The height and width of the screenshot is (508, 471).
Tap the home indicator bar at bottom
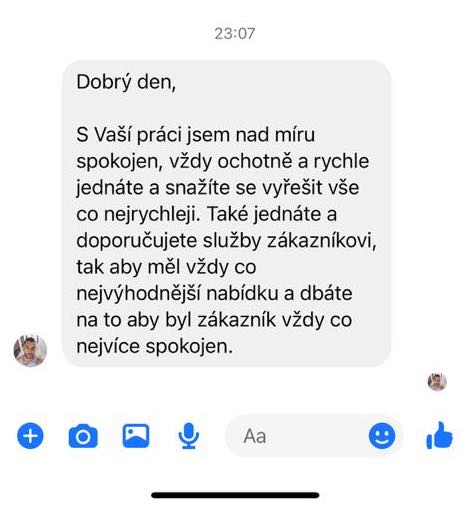pos(235,495)
